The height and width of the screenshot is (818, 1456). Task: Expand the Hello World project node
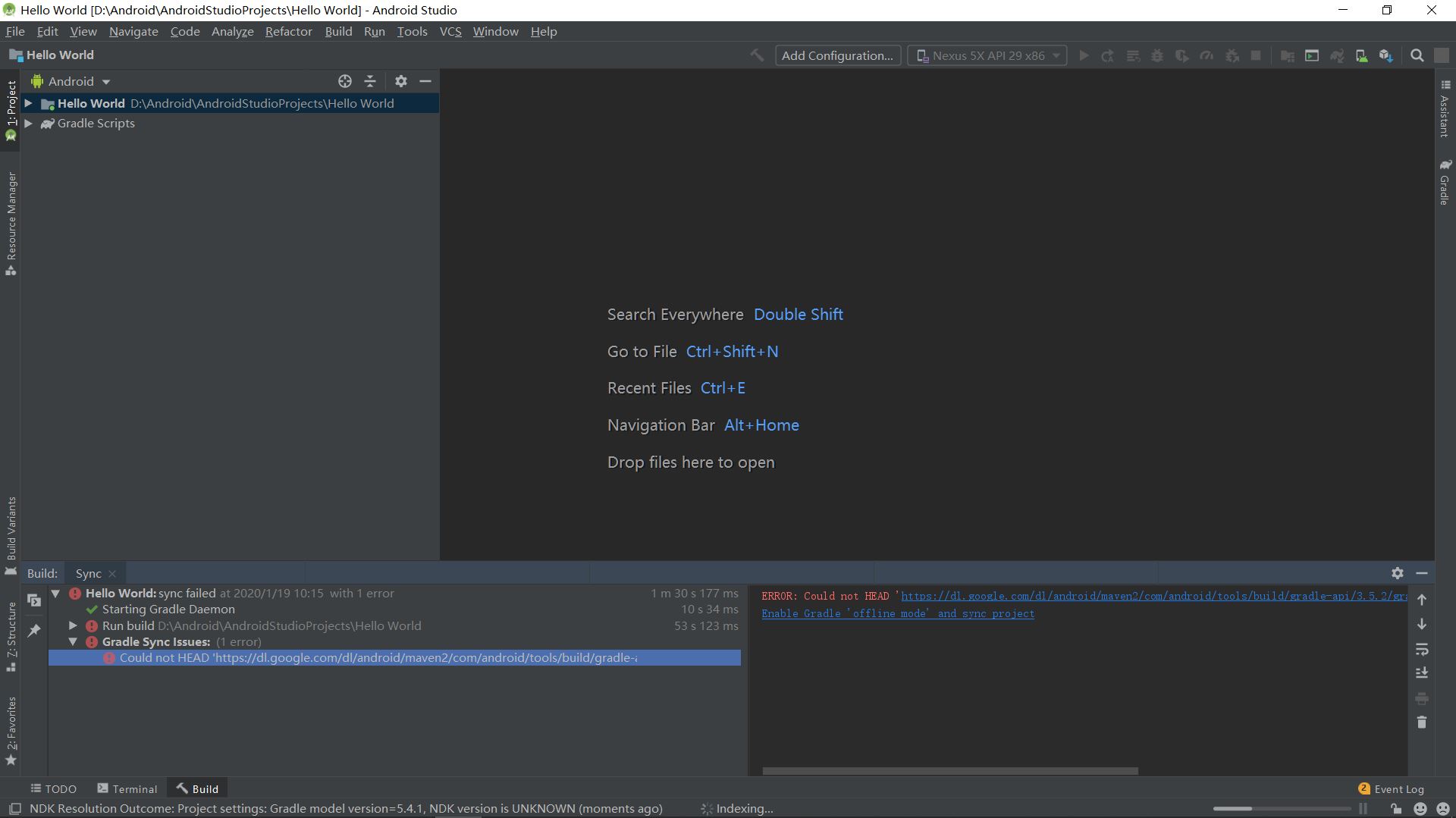click(x=28, y=103)
